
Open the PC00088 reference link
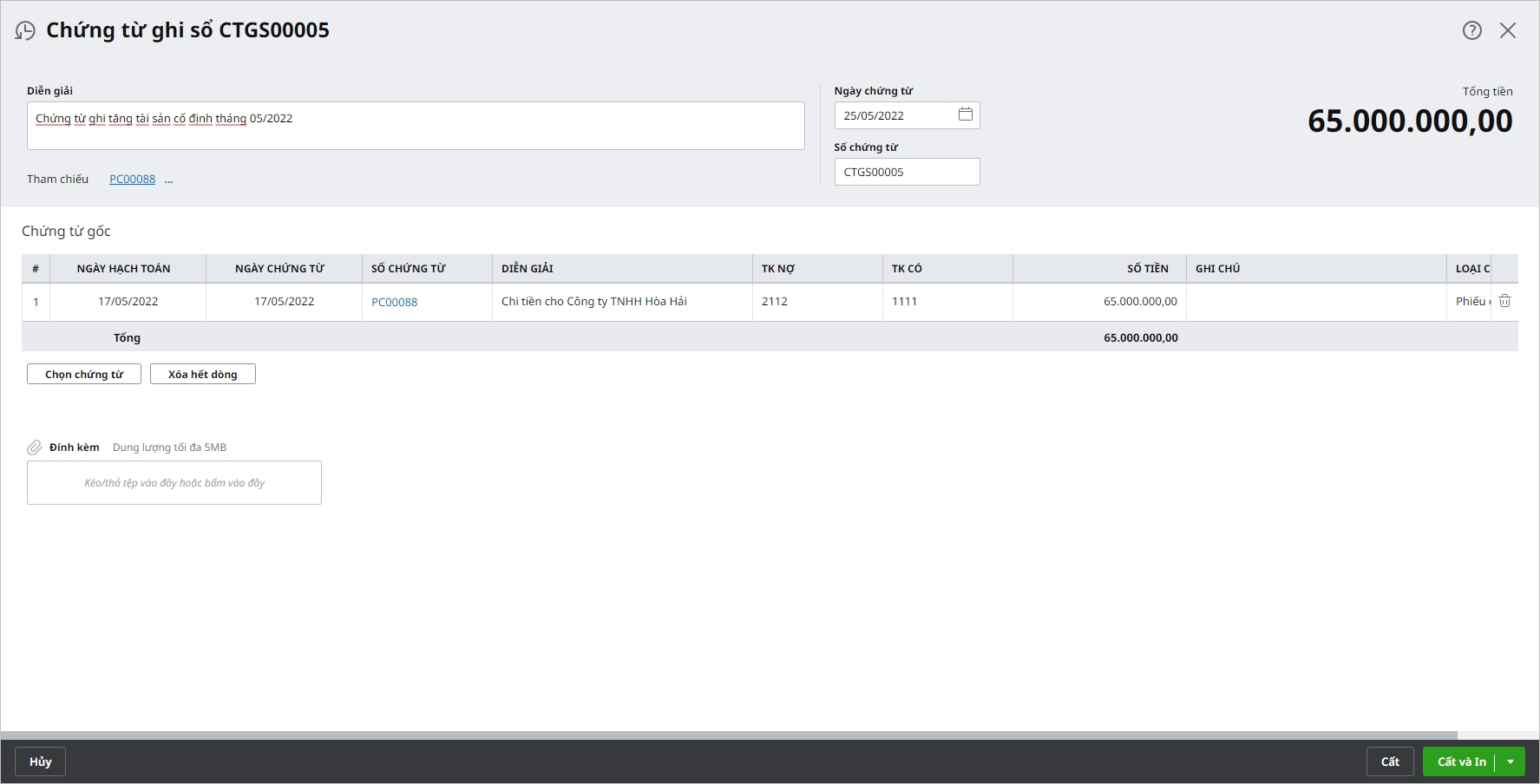132,180
